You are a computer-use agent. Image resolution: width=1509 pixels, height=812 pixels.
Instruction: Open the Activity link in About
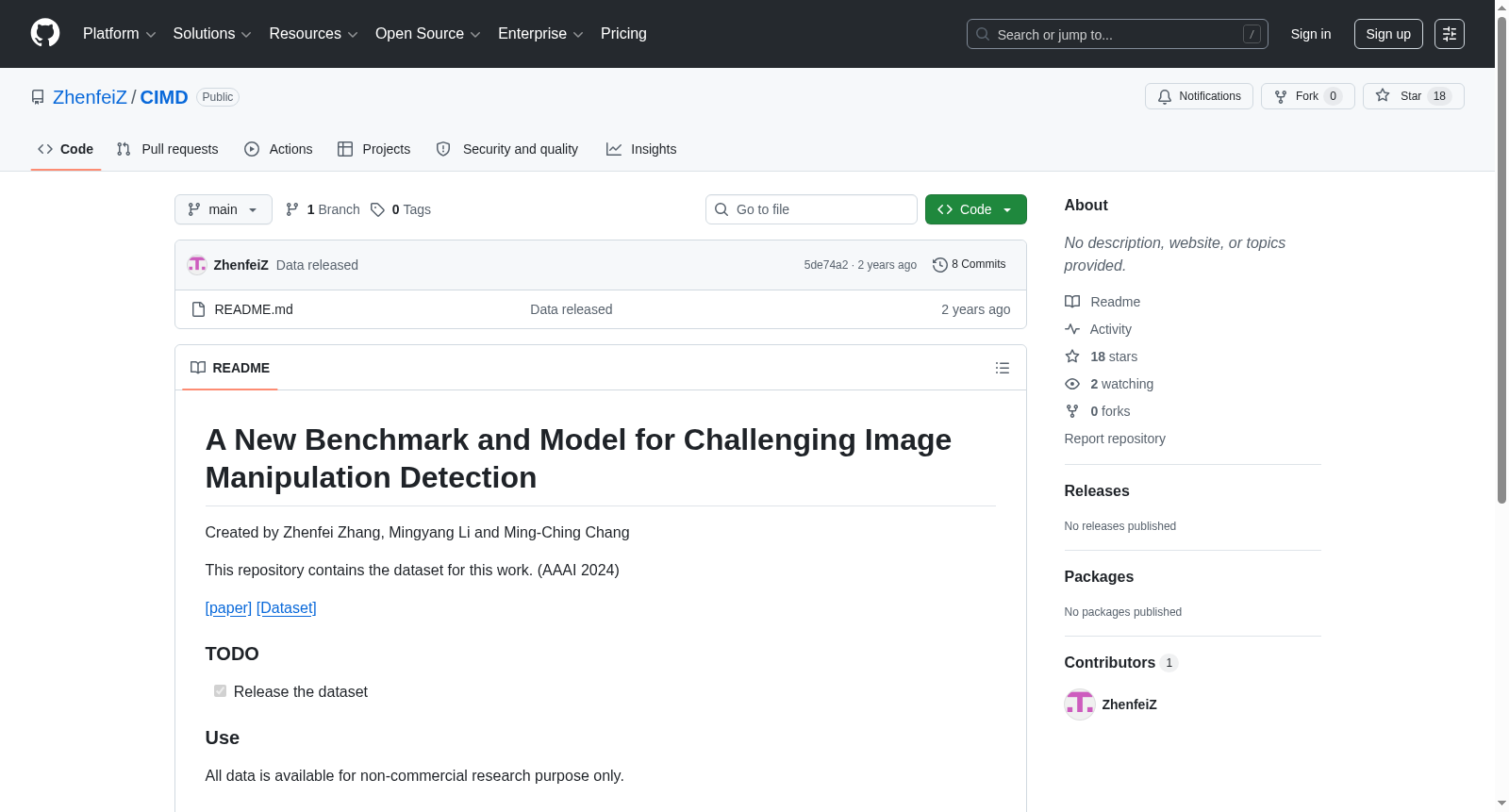tap(1099, 329)
